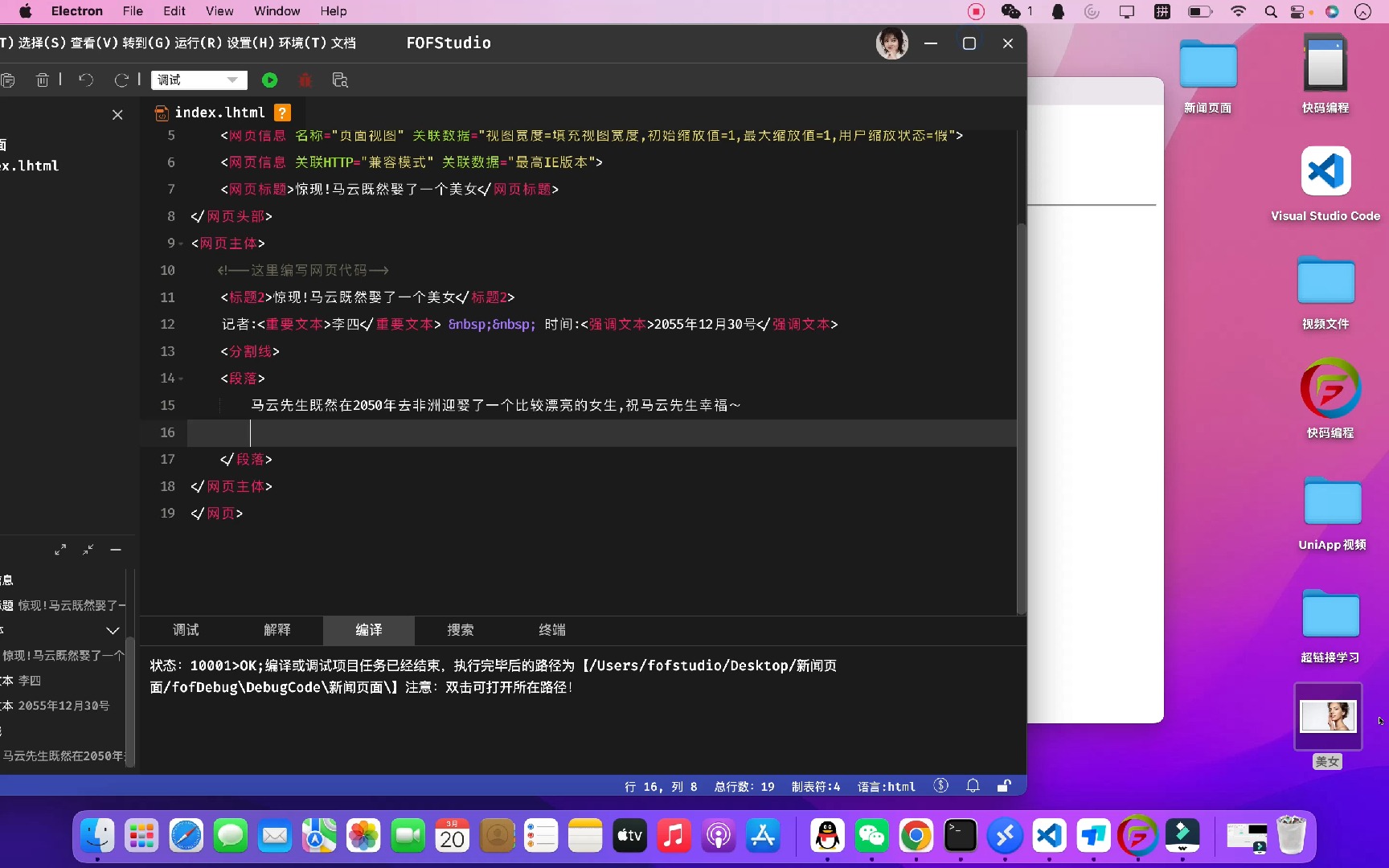Switch to the 终端 tab
This screenshot has width=1389, height=868.
point(551,630)
